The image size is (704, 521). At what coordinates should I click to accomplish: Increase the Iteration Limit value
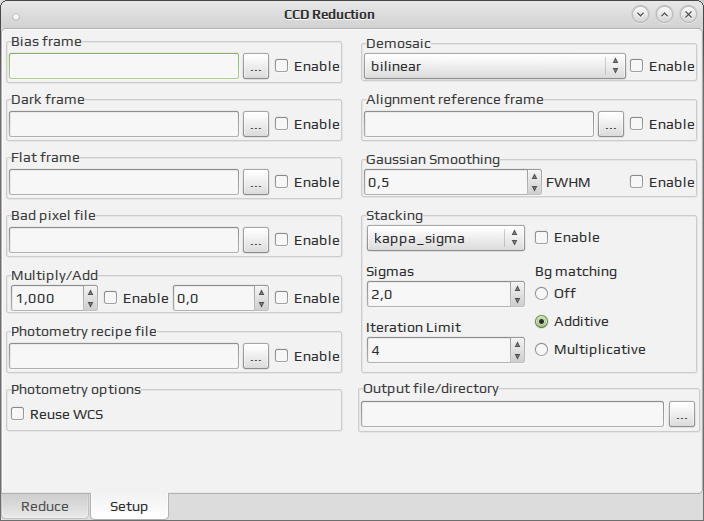pyautogui.click(x=518, y=344)
